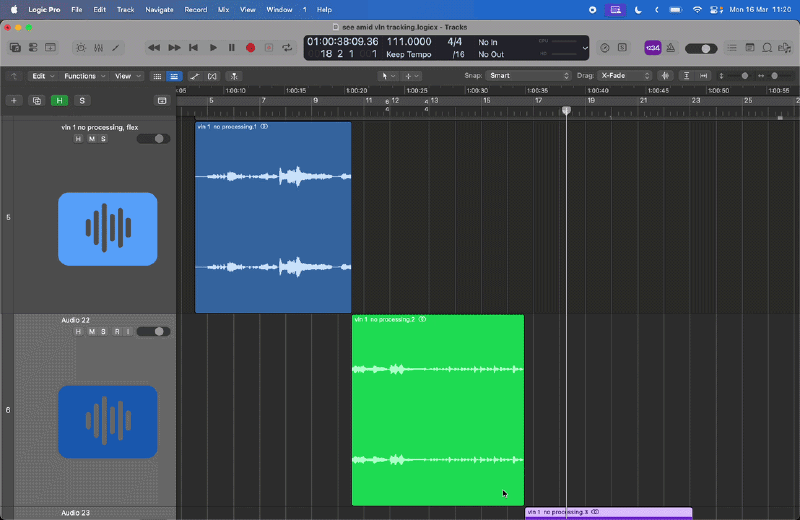Record-enable the Audio 22 track
Viewport: 800px width, 520px height.
click(117, 332)
